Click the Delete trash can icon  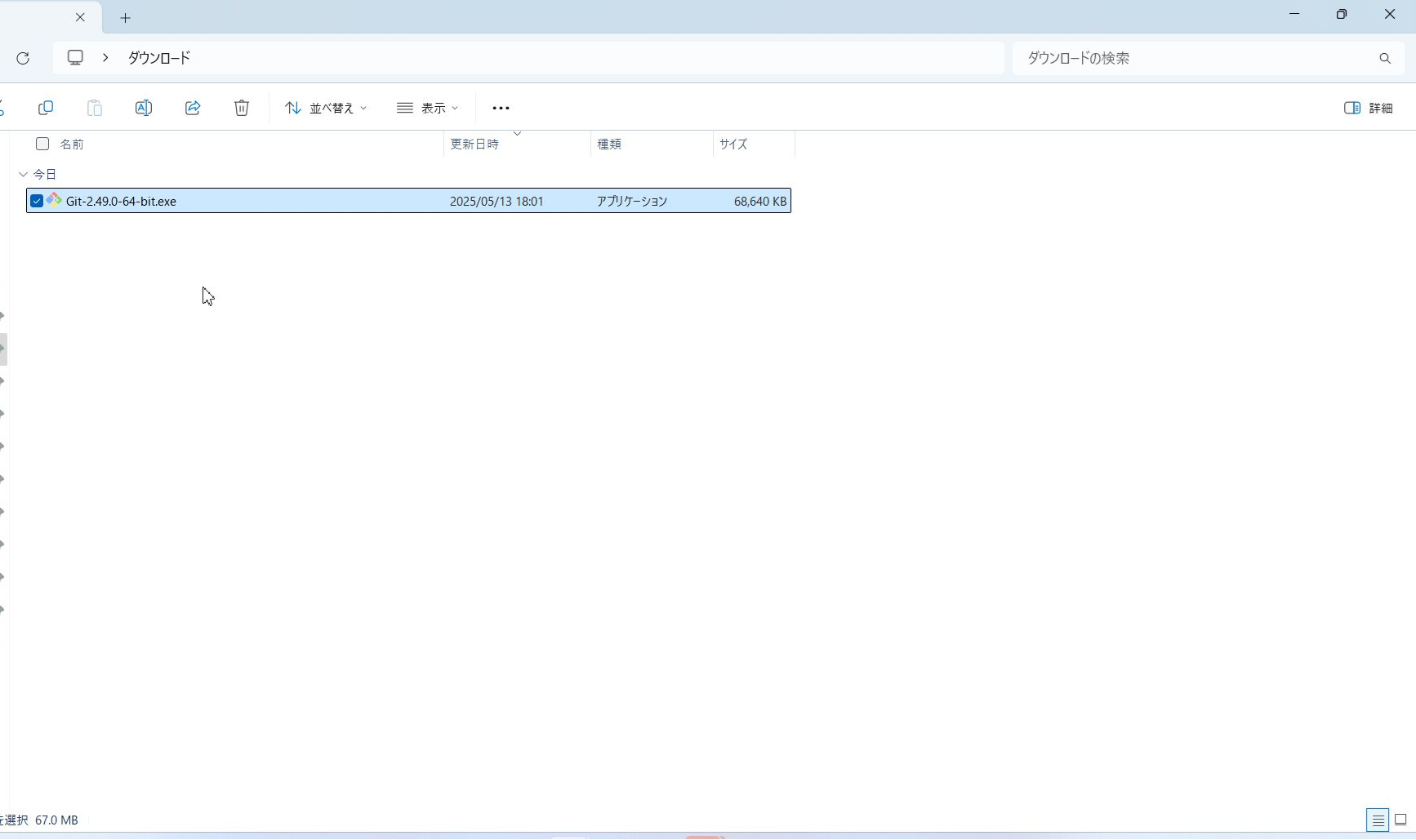242,108
